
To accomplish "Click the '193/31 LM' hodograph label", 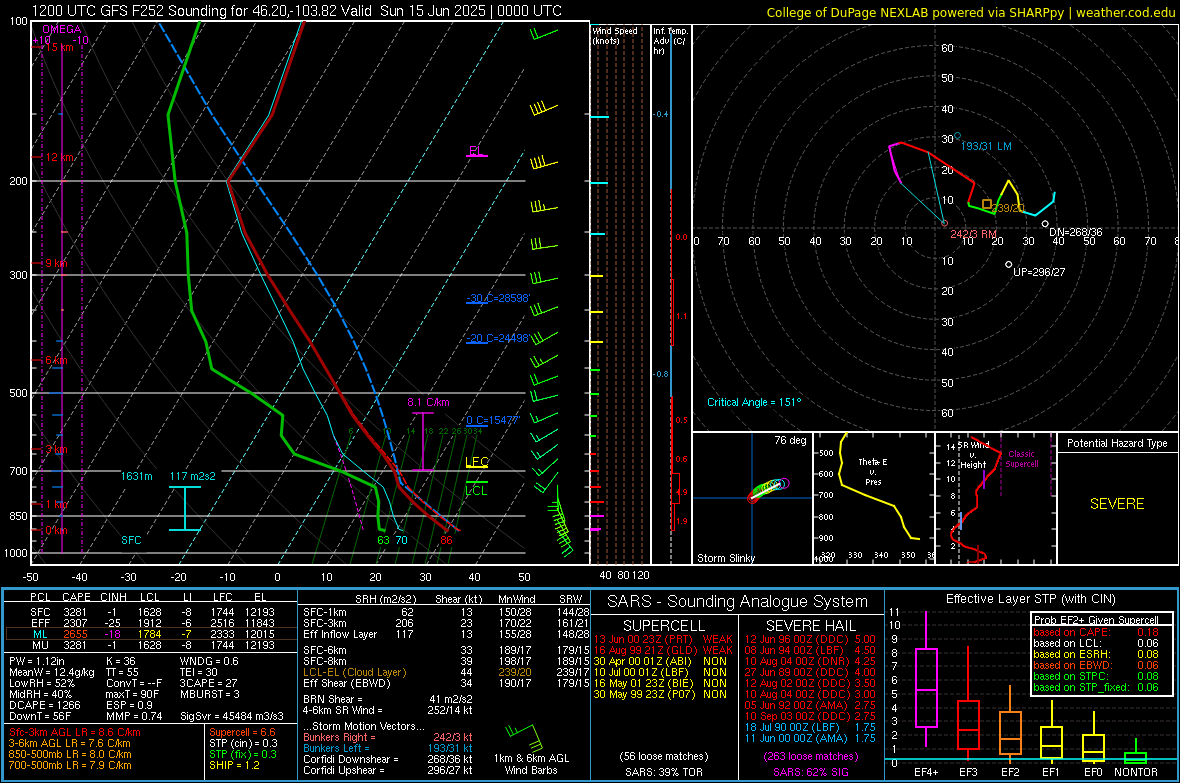I will pyautogui.click(x=986, y=146).
